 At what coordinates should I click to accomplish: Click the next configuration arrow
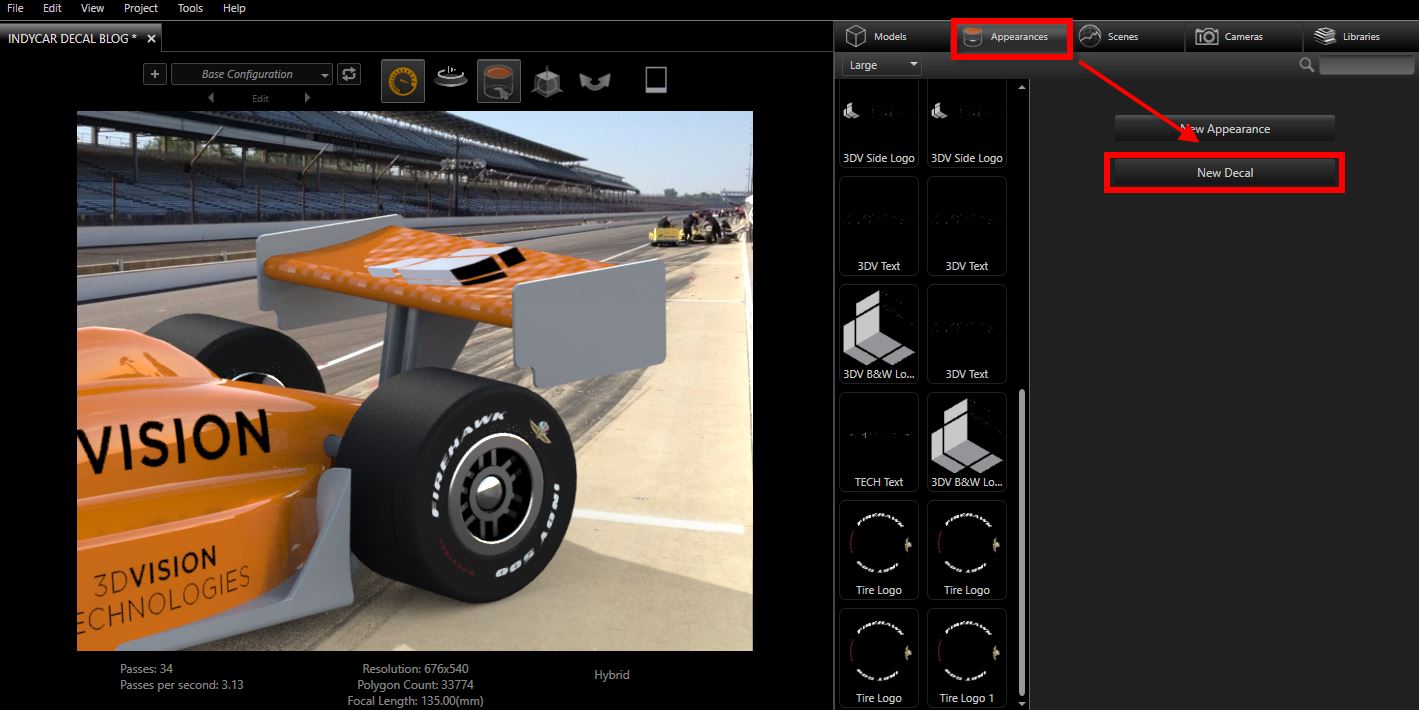(x=307, y=98)
